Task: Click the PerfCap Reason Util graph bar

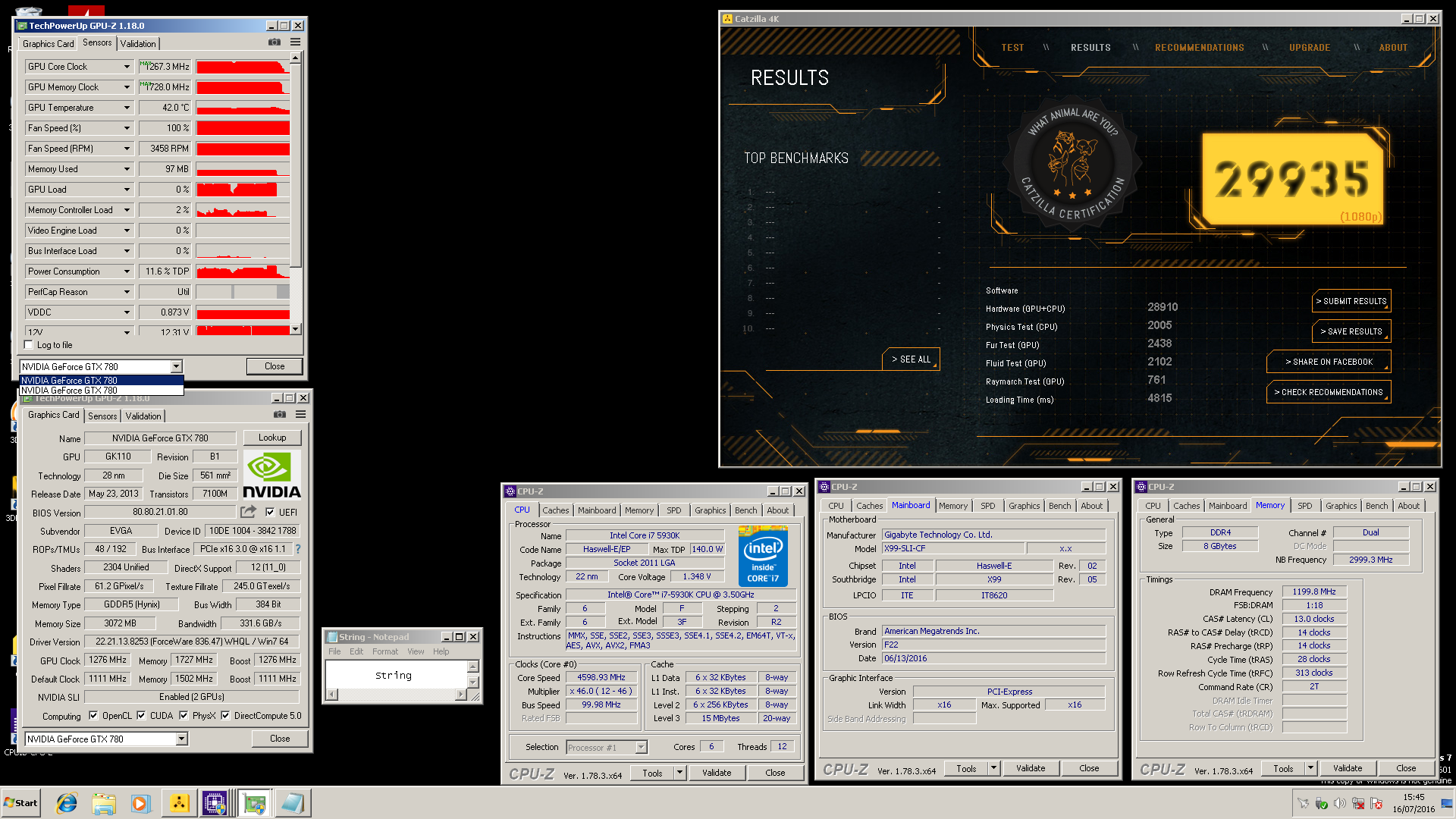Action: point(243,292)
